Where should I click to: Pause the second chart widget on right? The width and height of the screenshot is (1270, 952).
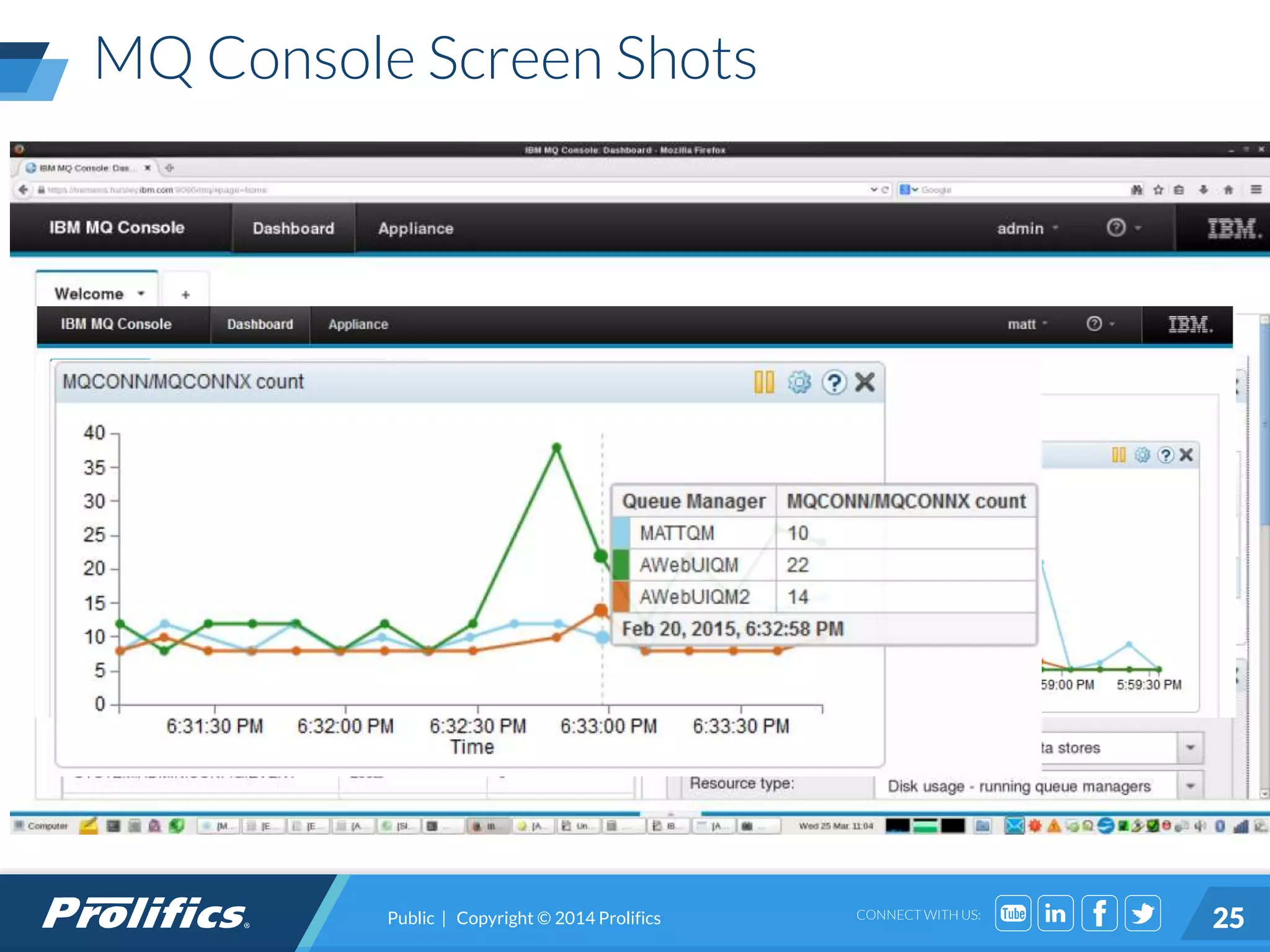pos(1119,455)
